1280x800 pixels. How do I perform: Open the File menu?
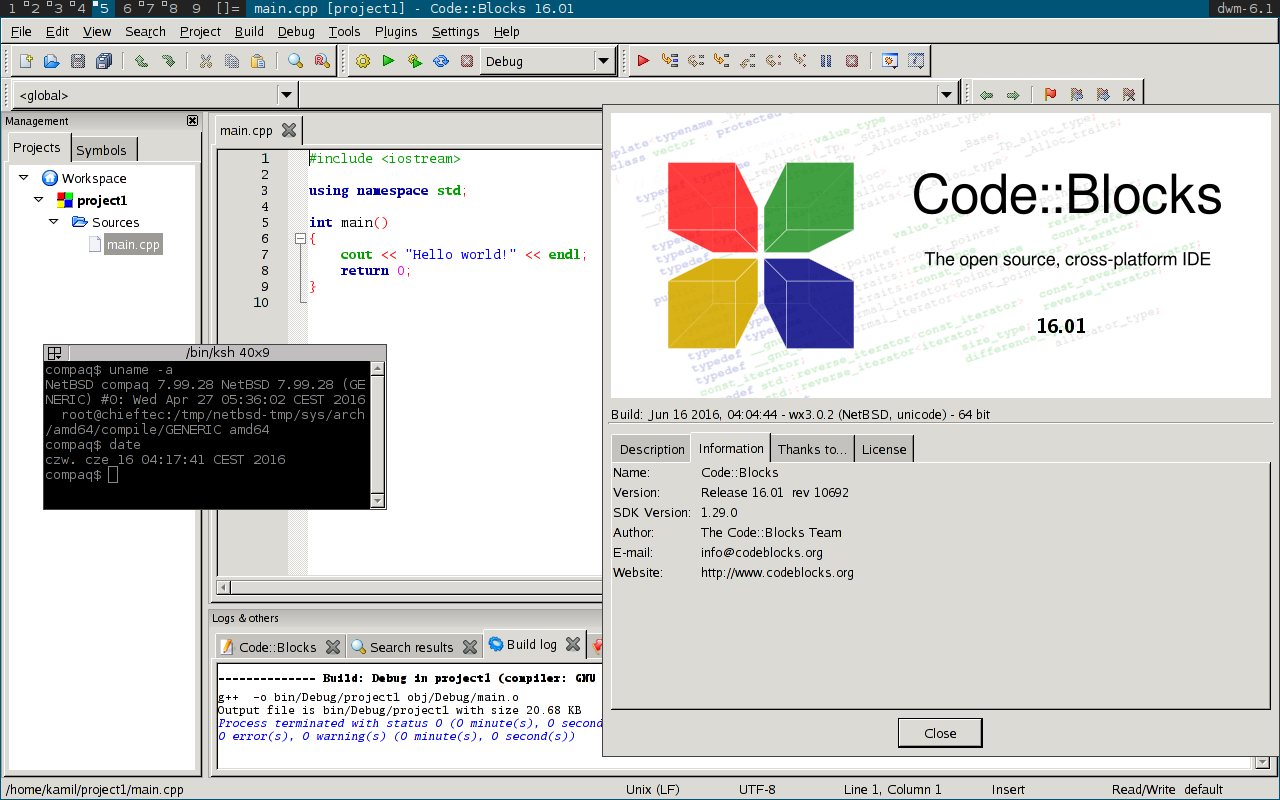point(21,31)
